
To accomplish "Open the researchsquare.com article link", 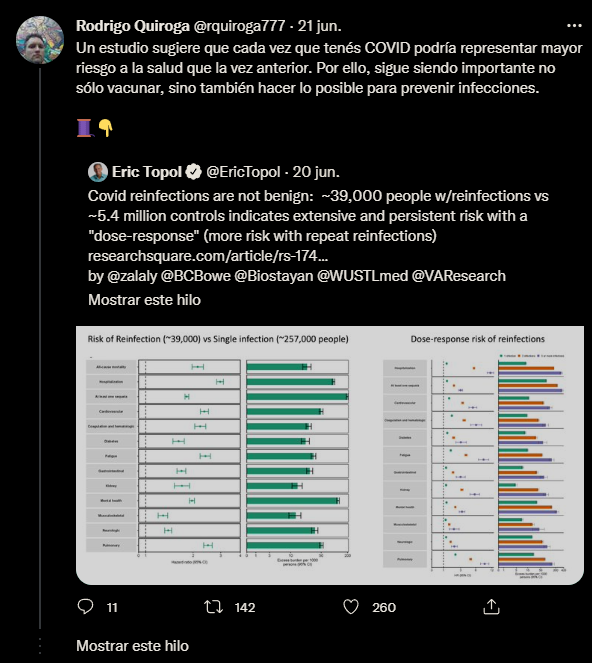I will pyautogui.click(x=208, y=256).
